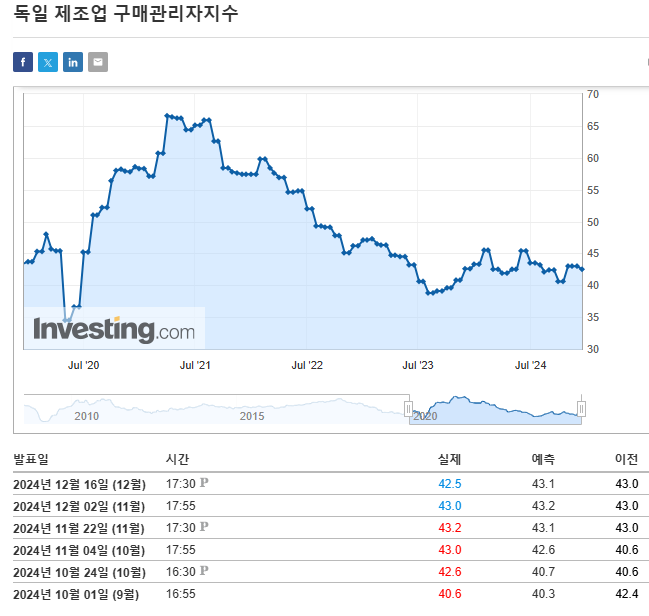Click the preliminary 'P' icon in the 10월 24일 row
This screenshot has width=649, height=616.
(204, 571)
